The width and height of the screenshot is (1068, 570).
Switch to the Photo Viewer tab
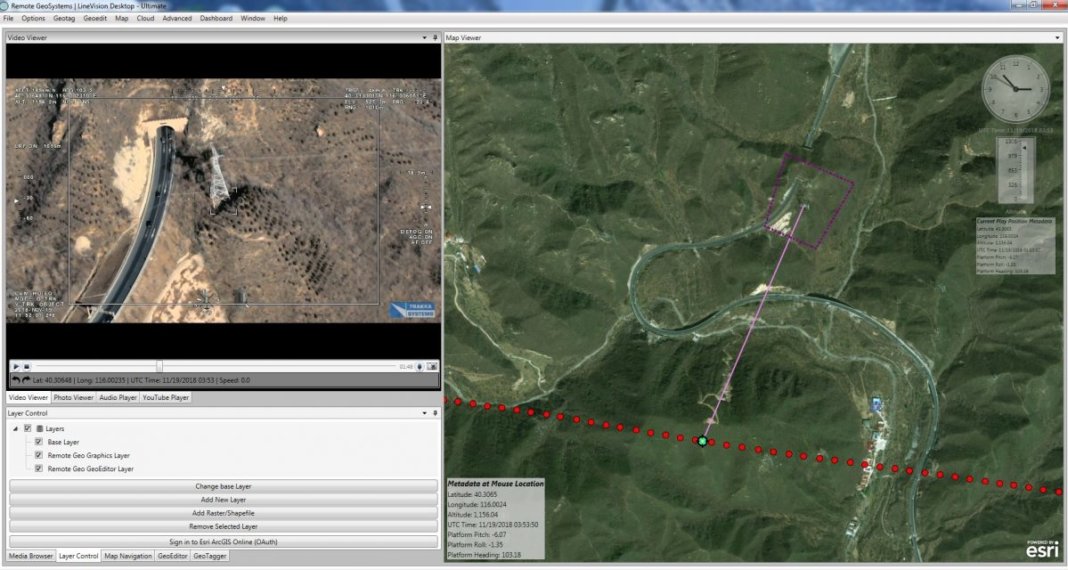click(74, 397)
